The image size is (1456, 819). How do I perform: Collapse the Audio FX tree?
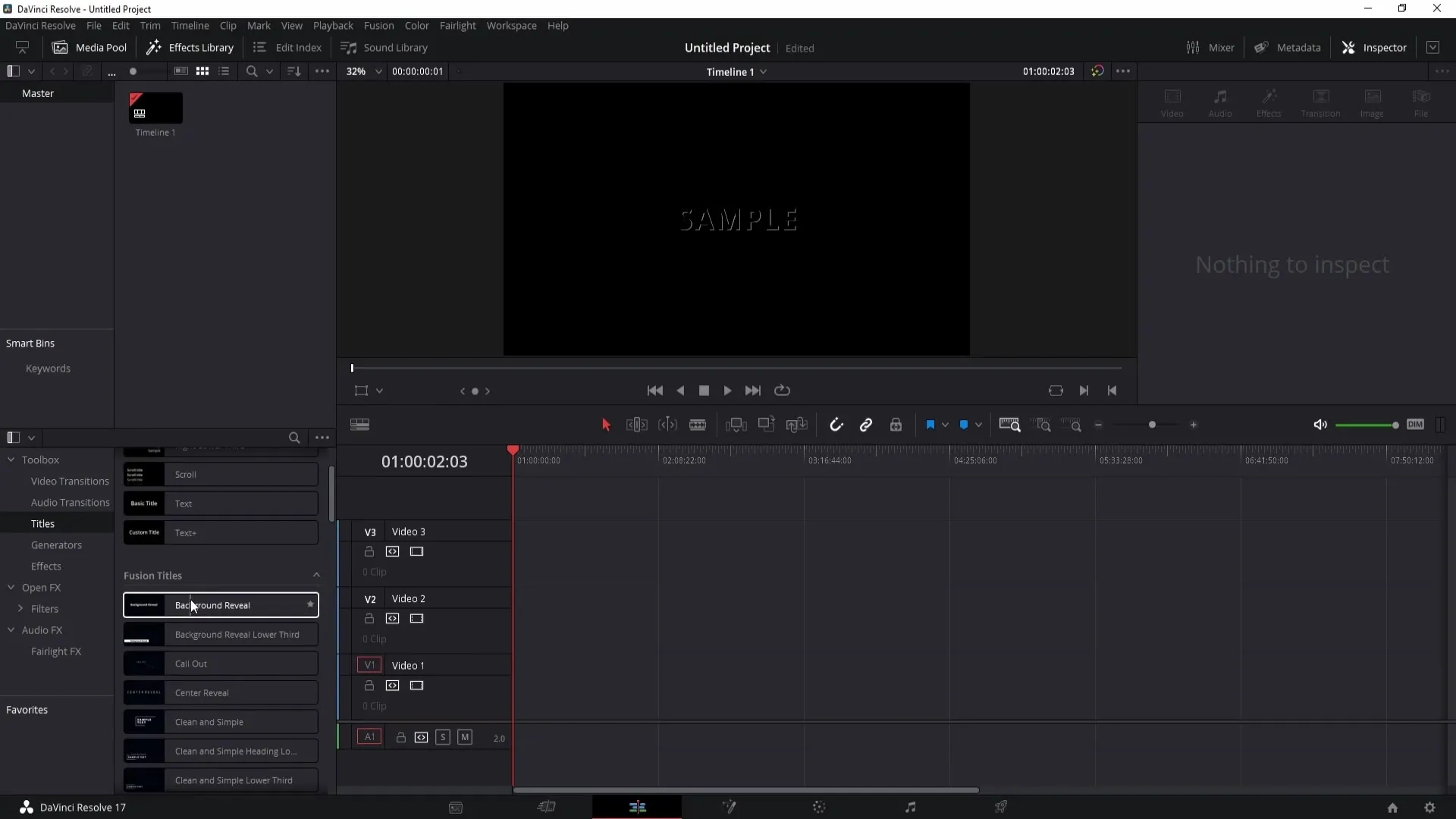pyautogui.click(x=11, y=629)
